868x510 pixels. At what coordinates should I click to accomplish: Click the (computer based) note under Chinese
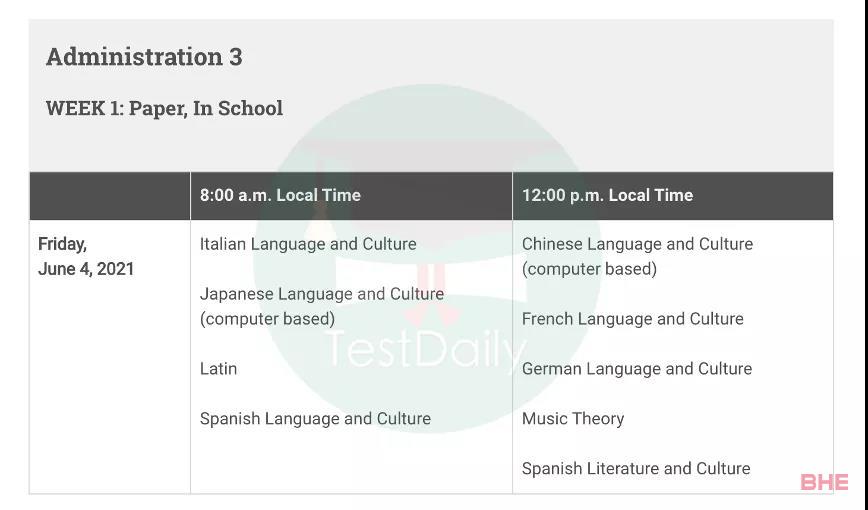point(590,270)
